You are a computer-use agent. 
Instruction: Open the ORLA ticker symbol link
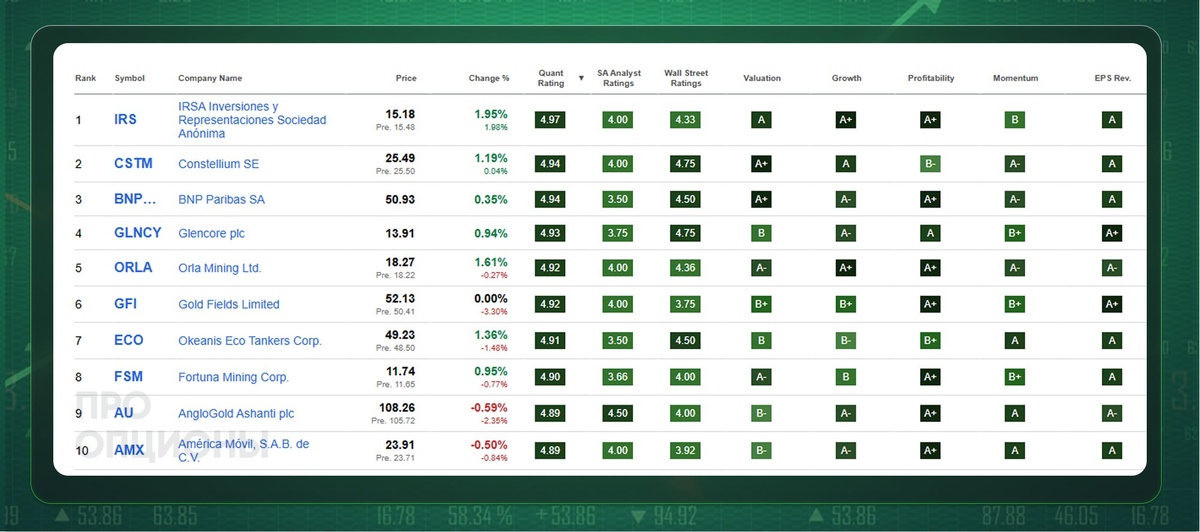pos(133,268)
